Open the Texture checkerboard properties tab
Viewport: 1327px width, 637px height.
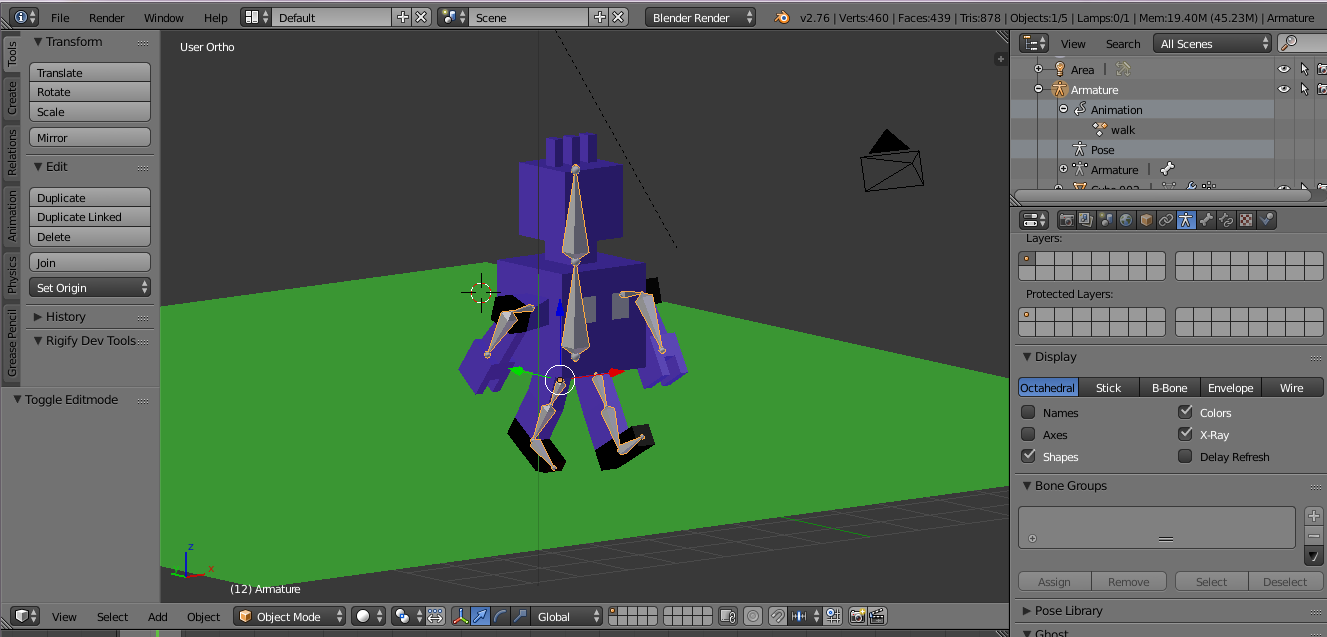(1246, 220)
